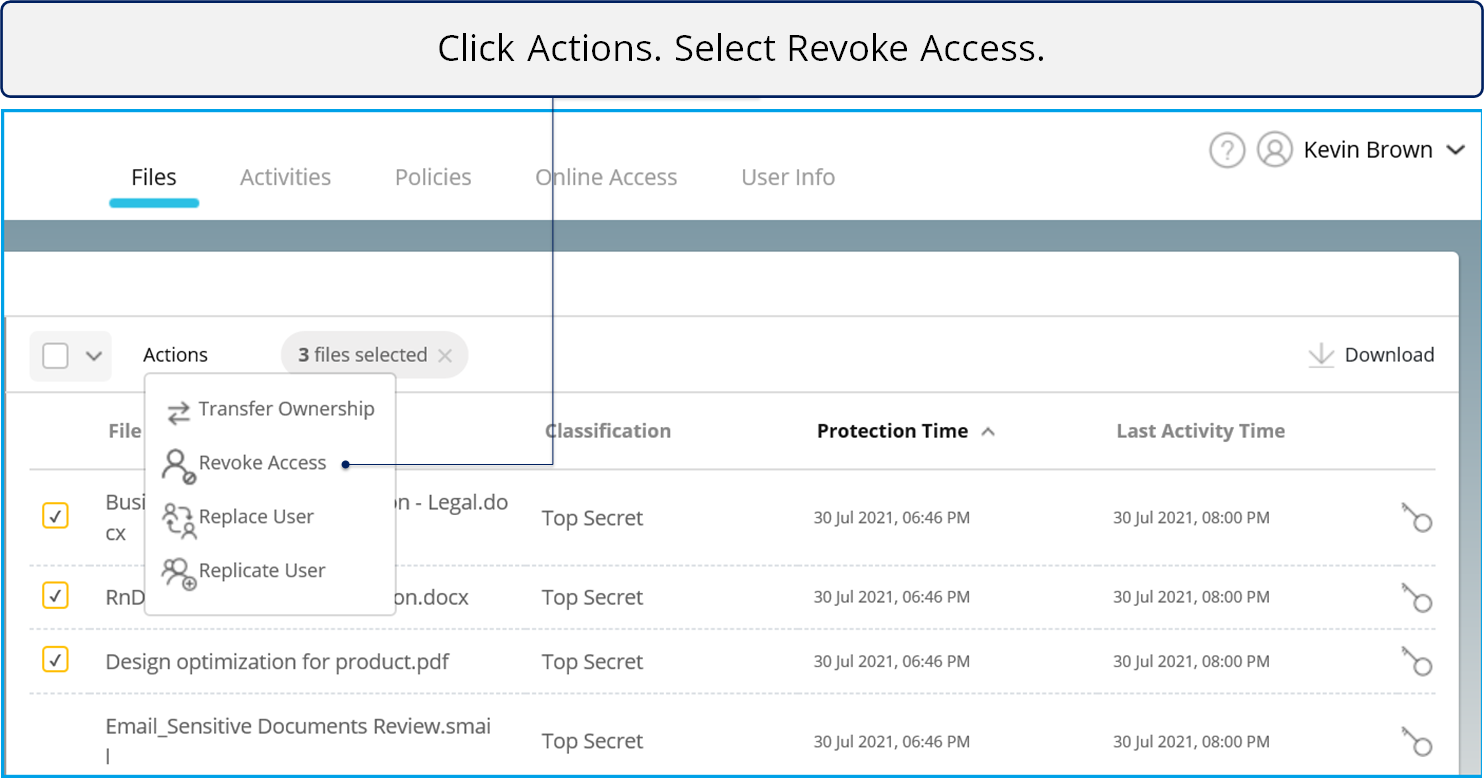Click the Replace User icon
Viewport: 1484px width, 778px height.
click(x=179, y=520)
